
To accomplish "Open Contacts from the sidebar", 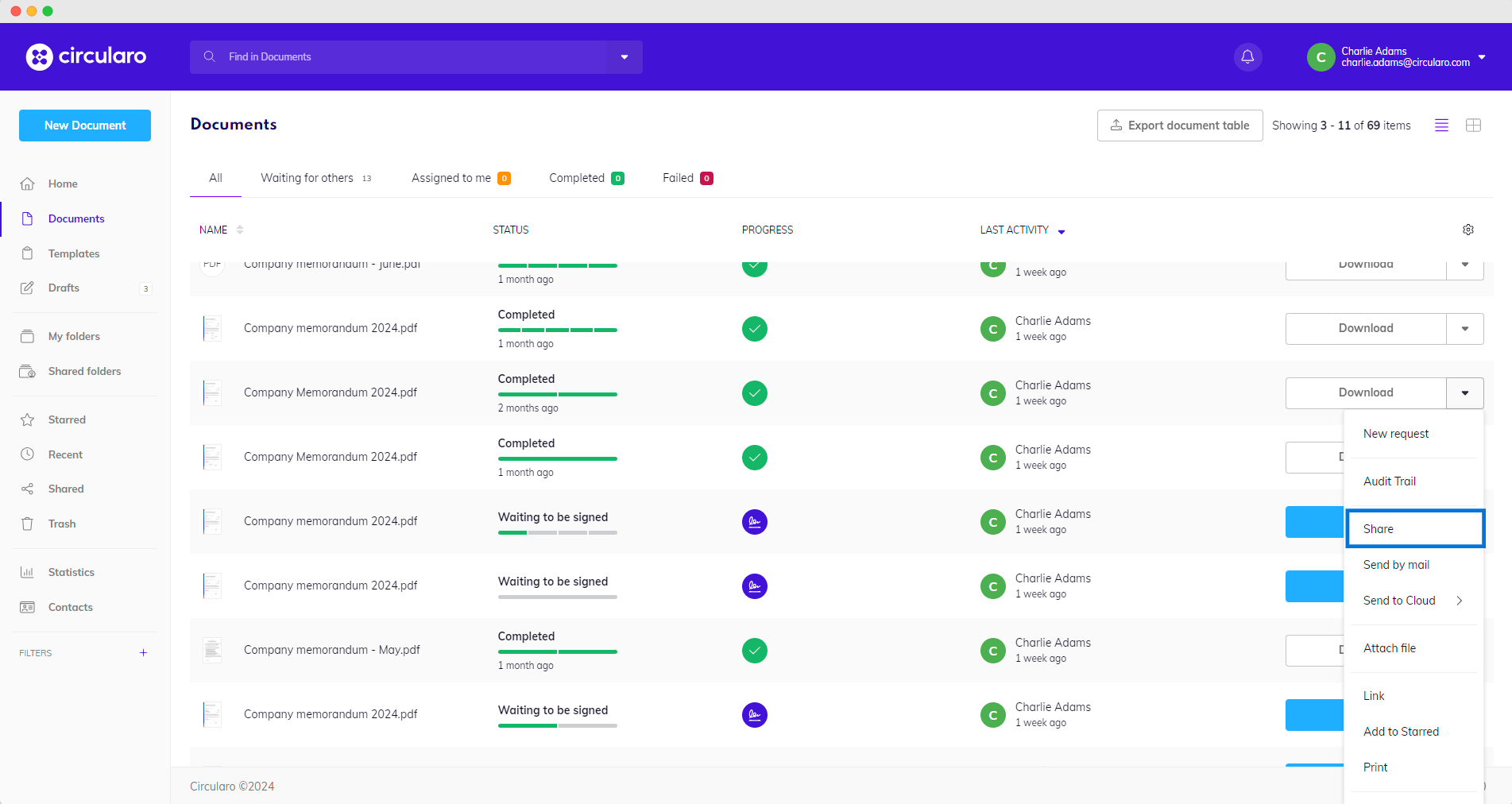I will pos(70,607).
